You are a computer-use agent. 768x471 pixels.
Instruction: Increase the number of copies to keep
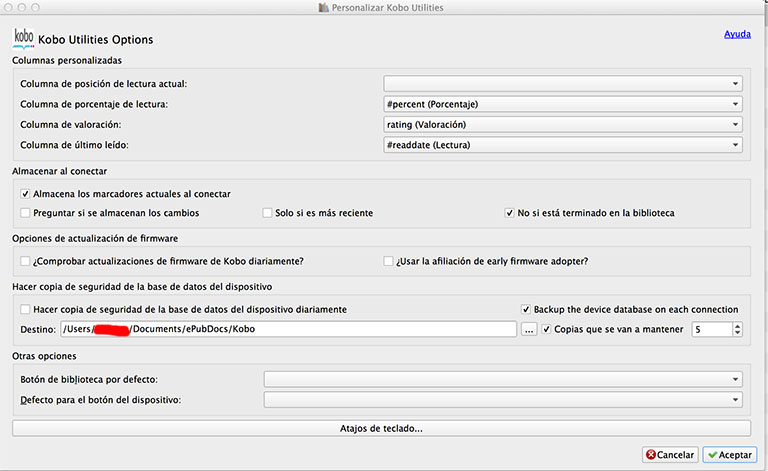[738, 325]
